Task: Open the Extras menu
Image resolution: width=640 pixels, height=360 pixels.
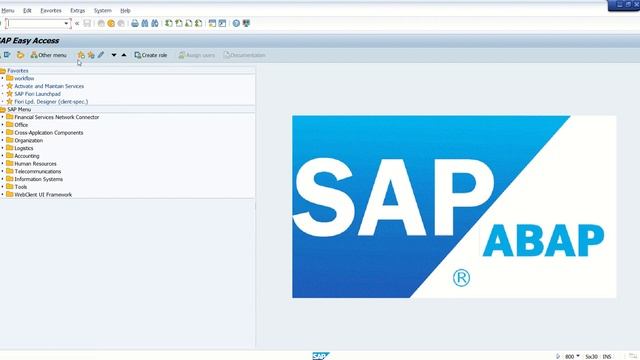Action: [78, 11]
